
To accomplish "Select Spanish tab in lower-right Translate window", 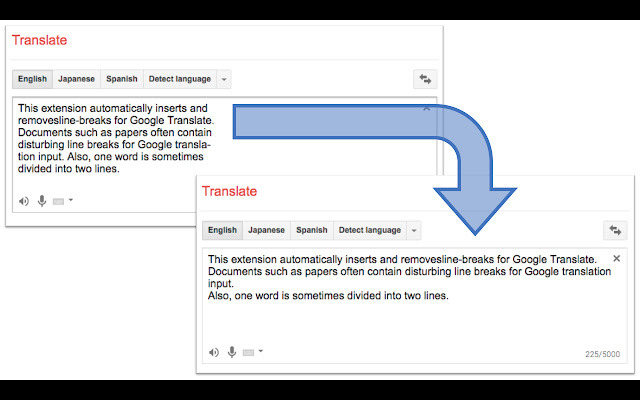I will click(x=312, y=230).
